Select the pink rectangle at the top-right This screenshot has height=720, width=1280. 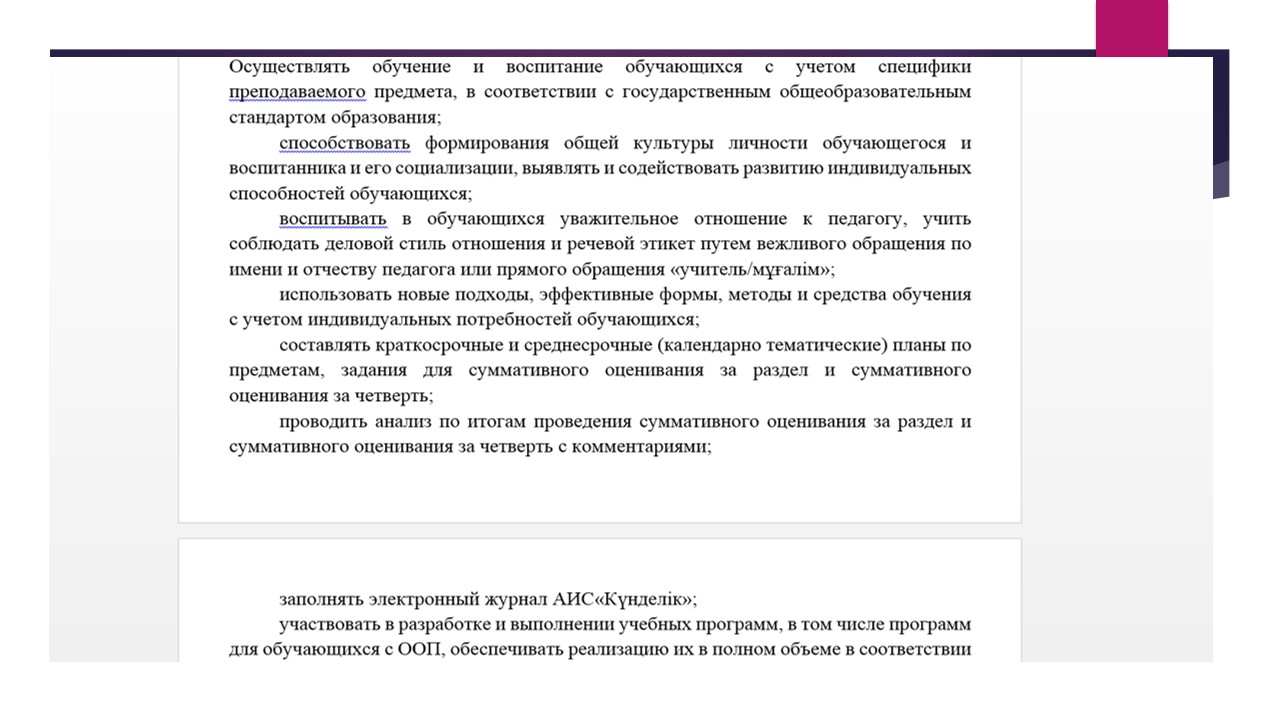click(1131, 27)
